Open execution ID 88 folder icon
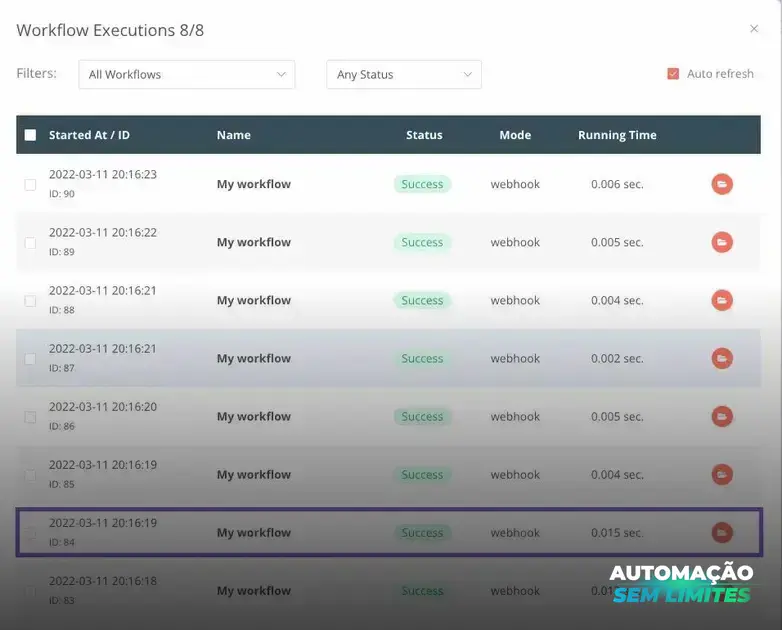Viewport: 782px width, 630px height. click(x=722, y=300)
